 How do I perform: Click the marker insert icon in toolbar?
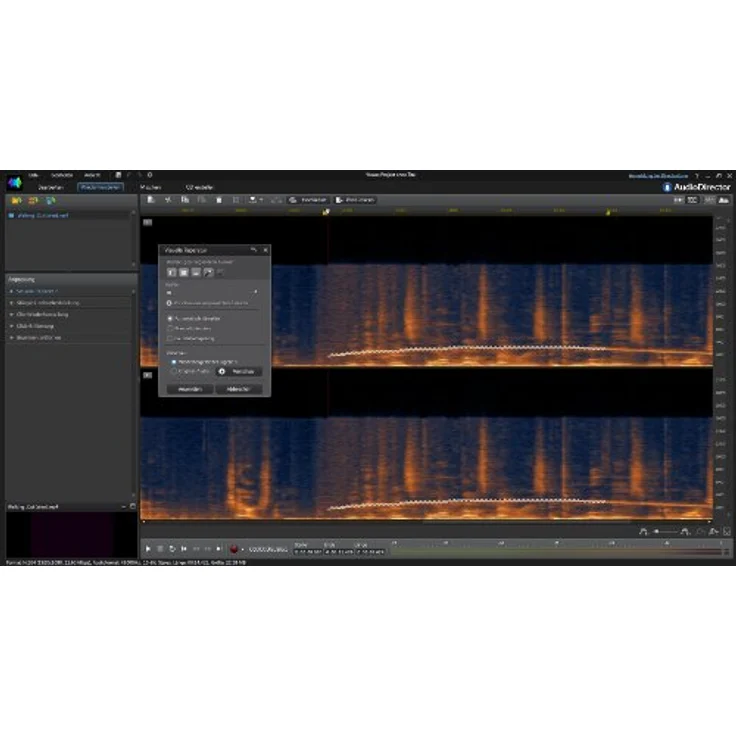pyautogui.click(x=253, y=200)
